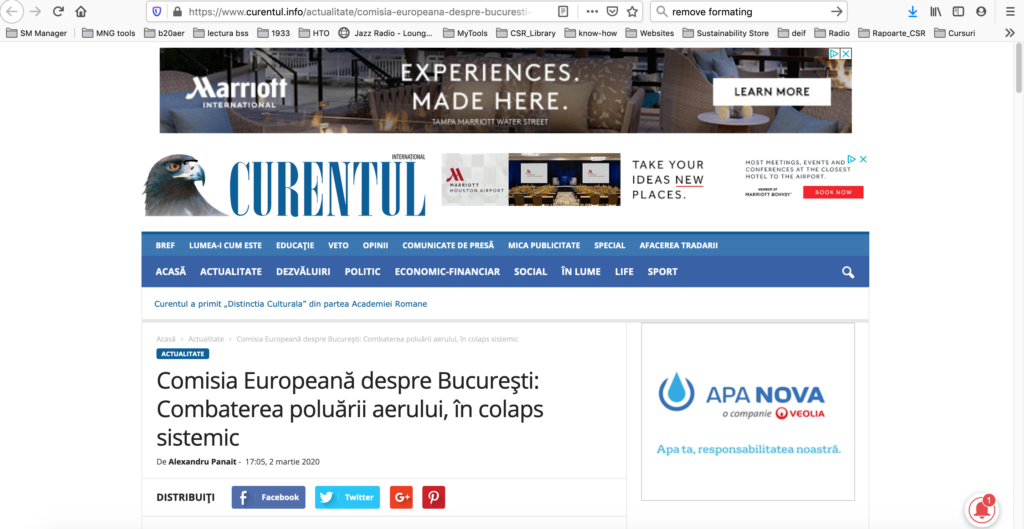Image resolution: width=1024 pixels, height=529 pixels.
Task: Open the EDUCAŢIE section
Action: coord(295,246)
